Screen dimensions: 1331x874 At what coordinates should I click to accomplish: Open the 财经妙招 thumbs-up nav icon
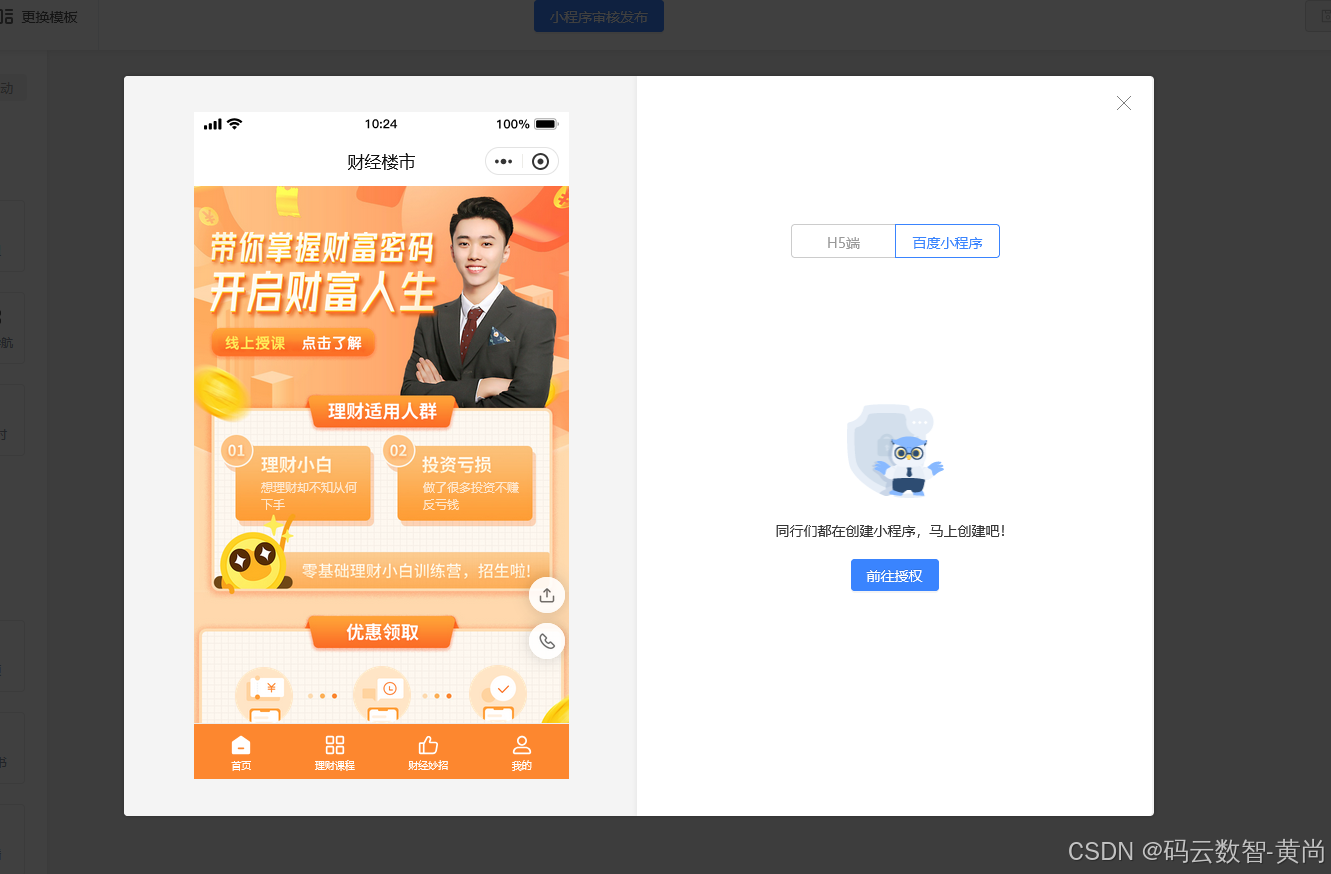[428, 752]
